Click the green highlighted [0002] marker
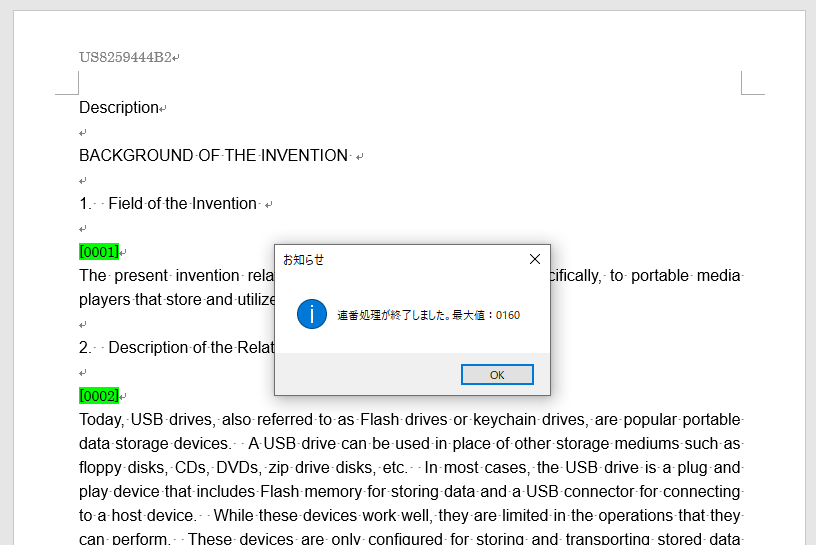 click(x=99, y=396)
